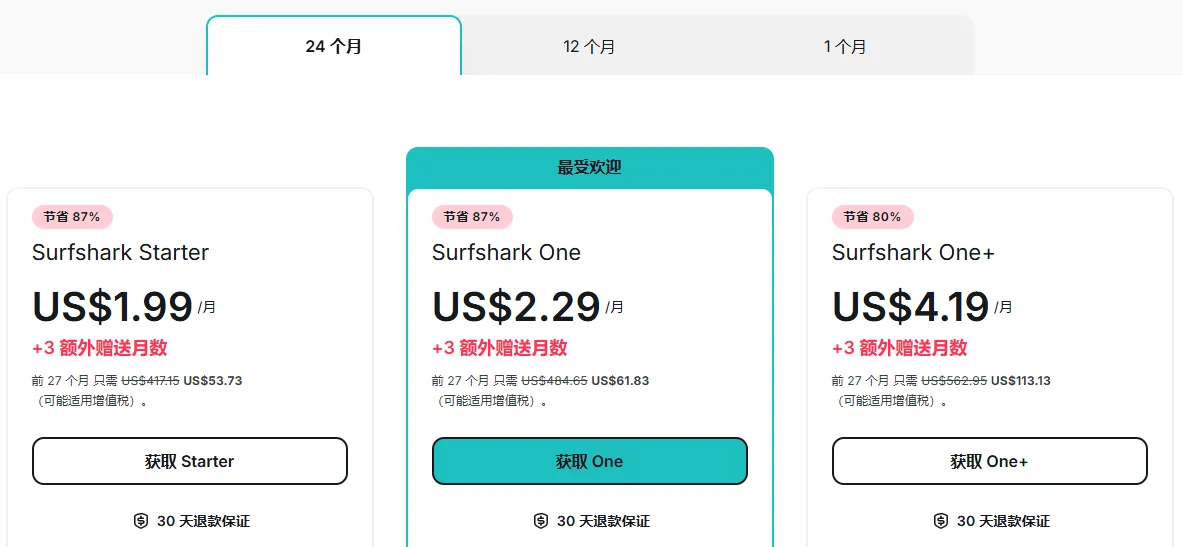Click the Surfshark One plan title

(x=506, y=253)
